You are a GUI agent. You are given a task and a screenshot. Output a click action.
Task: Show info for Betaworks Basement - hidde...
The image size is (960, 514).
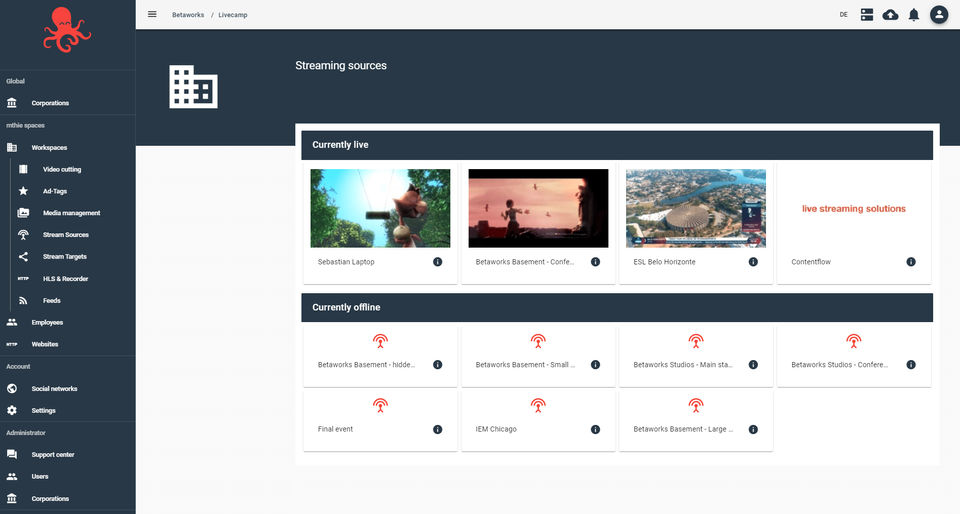tap(438, 365)
